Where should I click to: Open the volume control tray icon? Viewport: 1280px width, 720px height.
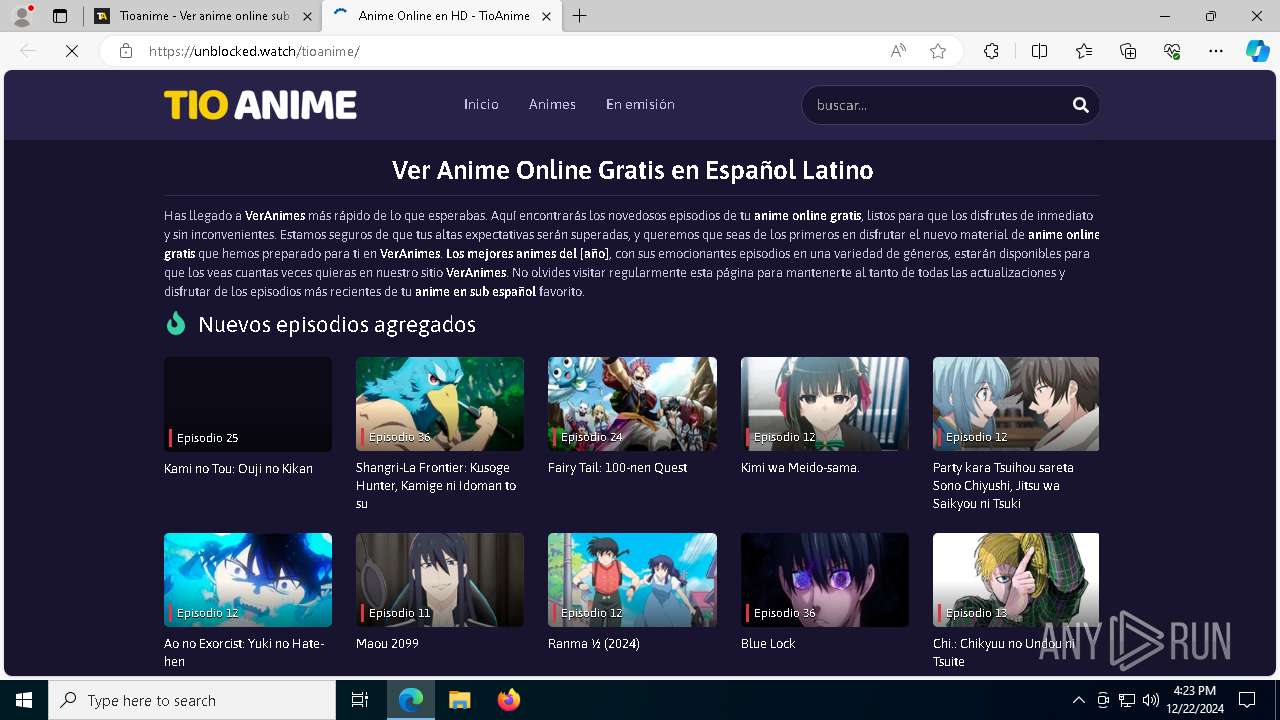tap(1150, 700)
